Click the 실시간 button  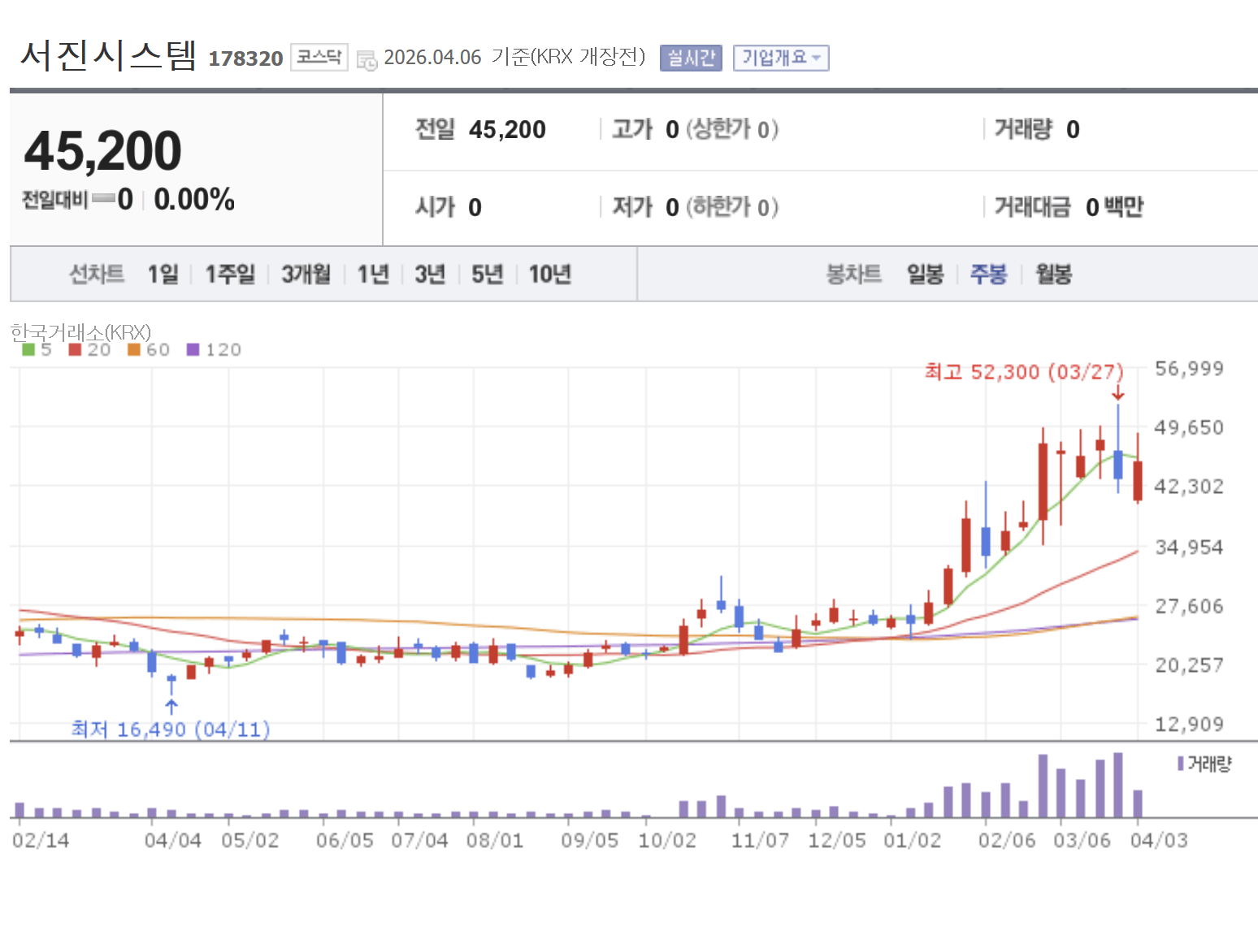691,58
